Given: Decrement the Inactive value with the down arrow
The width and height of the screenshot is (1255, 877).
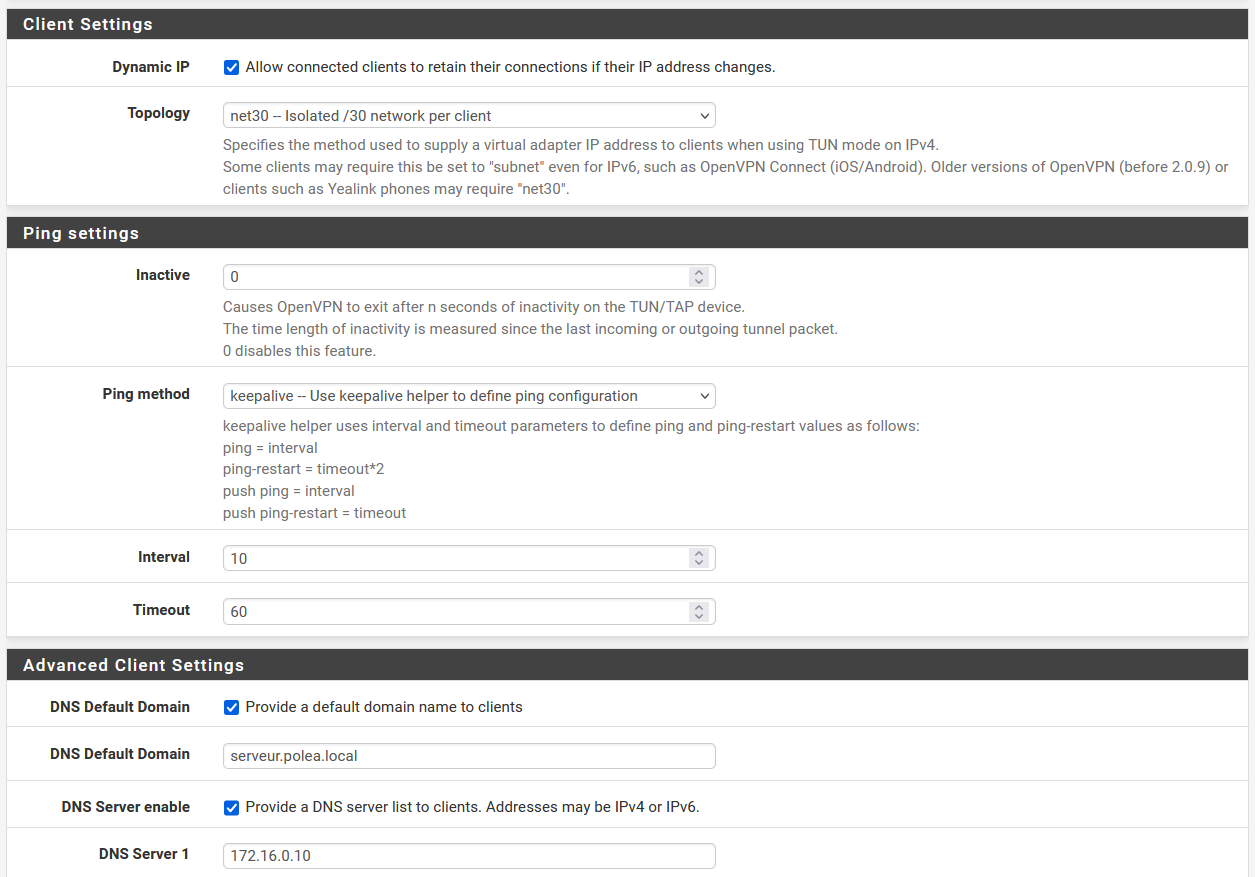Looking at the screenshot, I should (x=699, y=281).
